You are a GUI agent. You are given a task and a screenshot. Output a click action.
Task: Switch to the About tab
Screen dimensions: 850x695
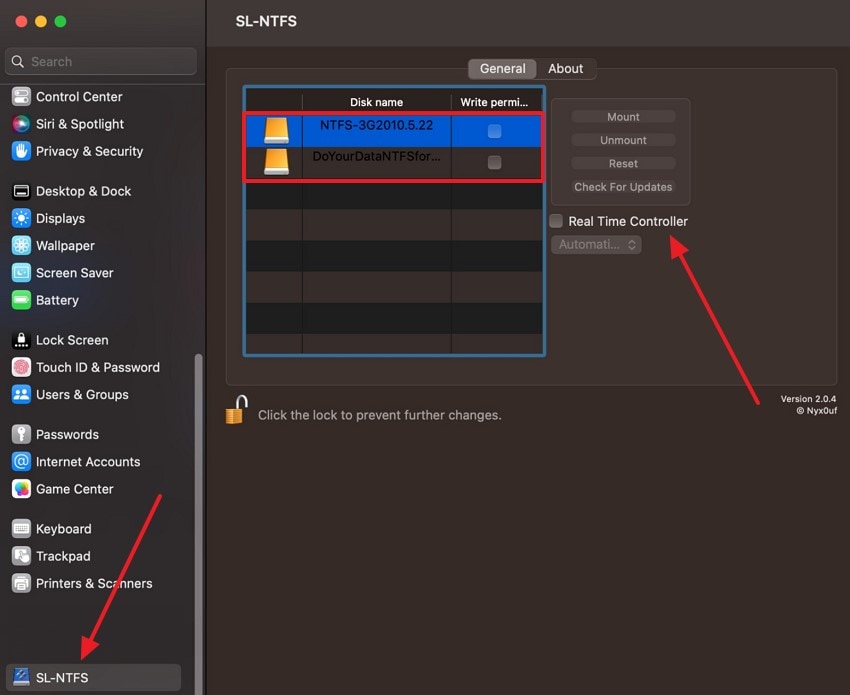565,69
